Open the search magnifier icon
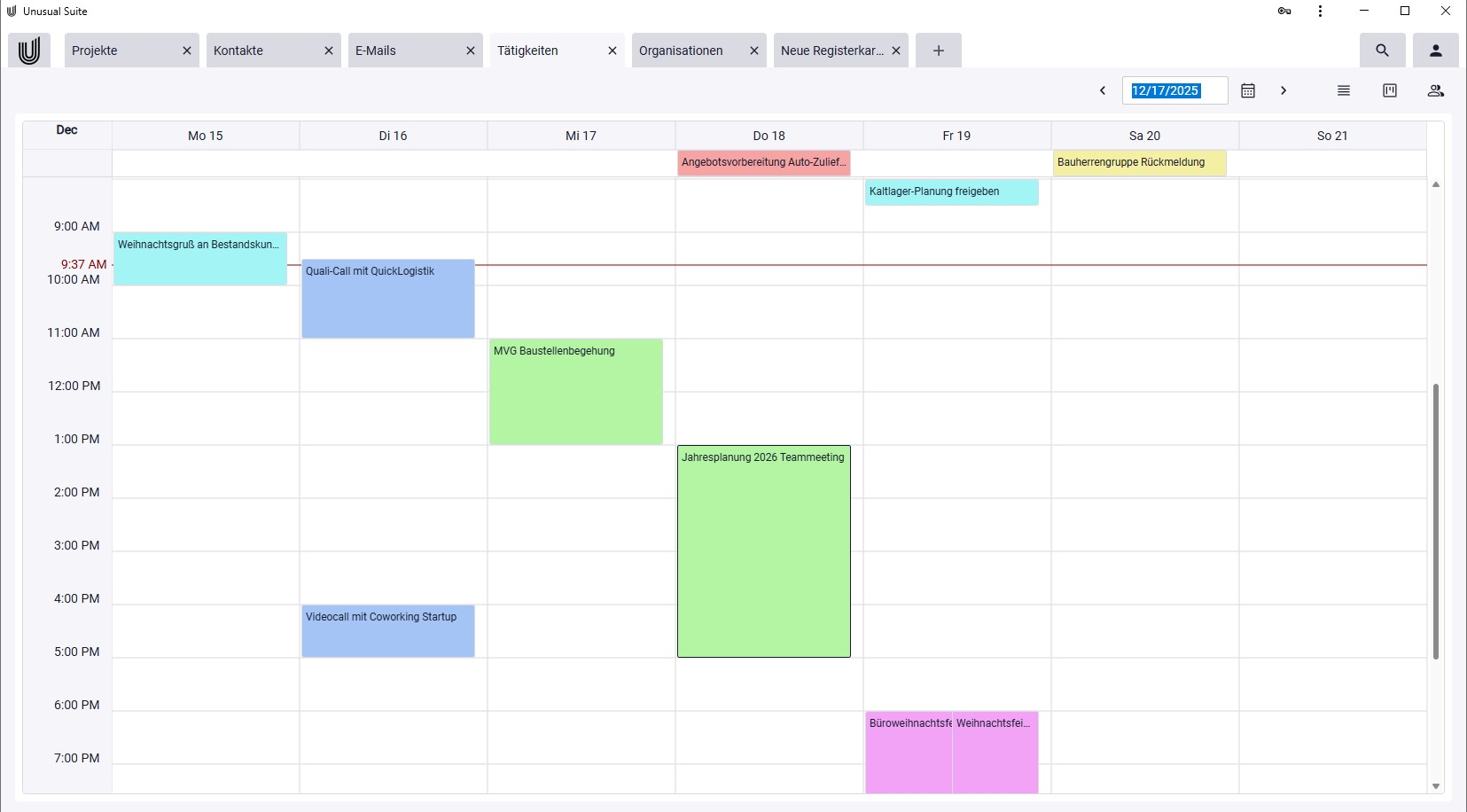 pyautogui.click(x=1382, y=51)
